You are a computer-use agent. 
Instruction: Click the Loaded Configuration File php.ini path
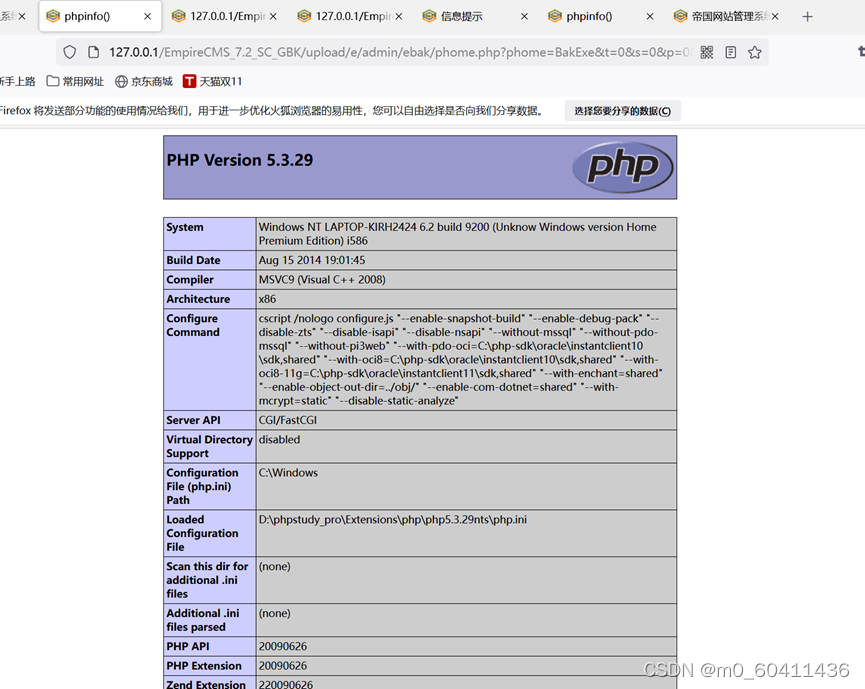393,520
